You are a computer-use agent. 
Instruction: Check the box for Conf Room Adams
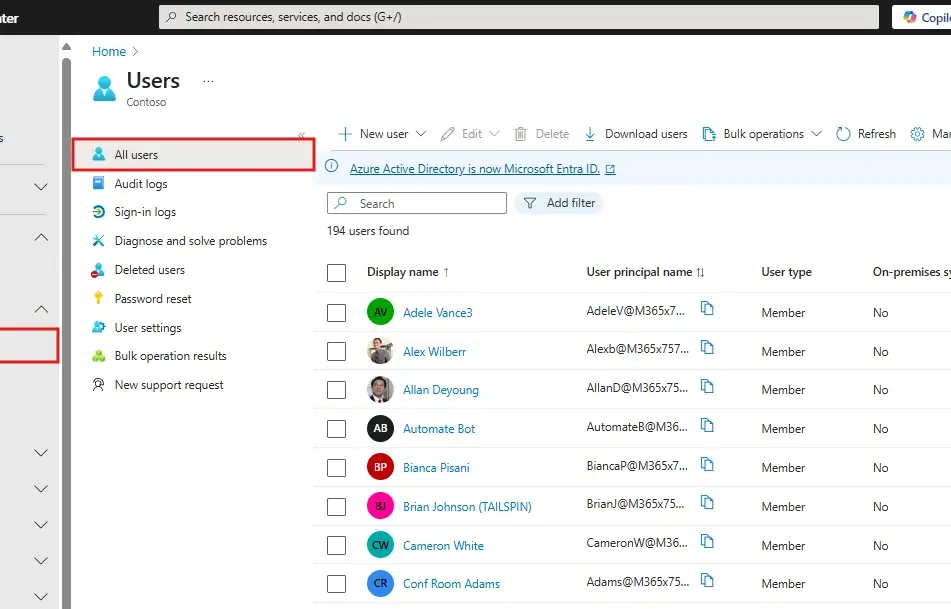(x=337, y=583)
